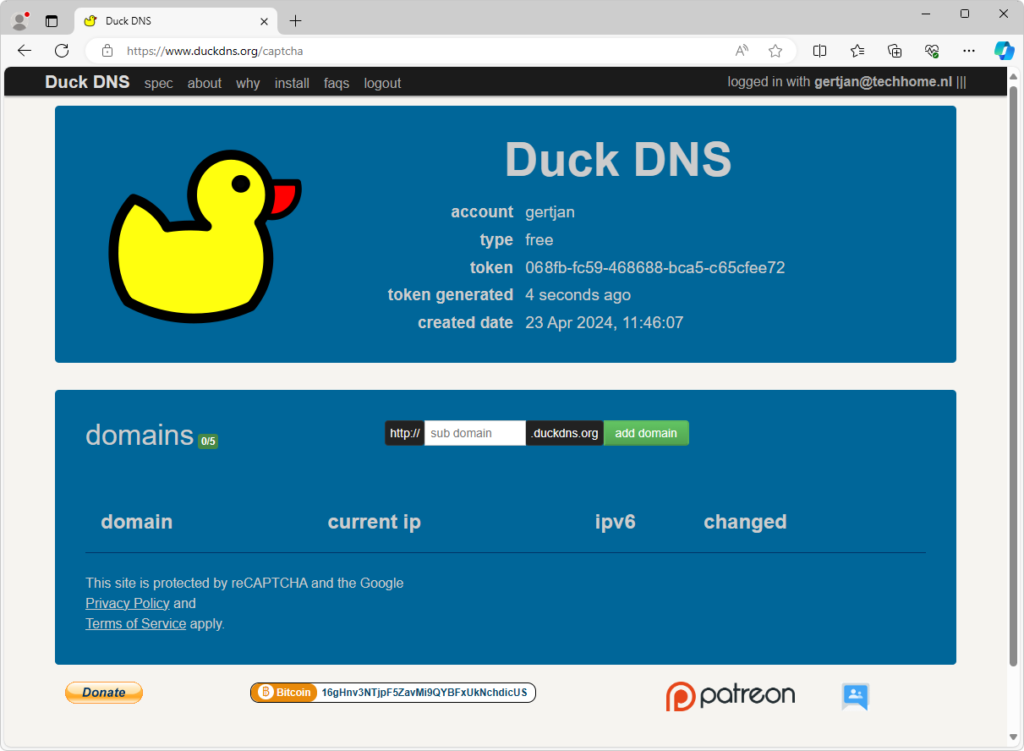
Task: Click the browser Back arrow icon
Action: [x=25, y=51]
